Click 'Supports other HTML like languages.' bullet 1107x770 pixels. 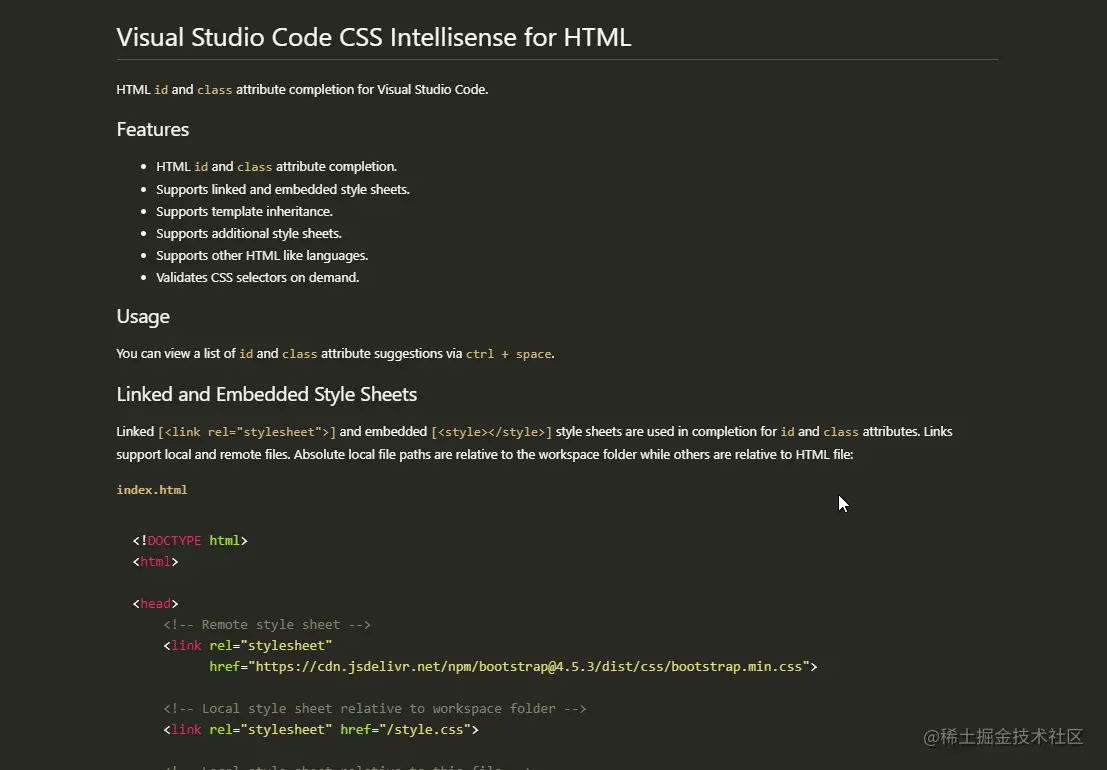point(262,255)
